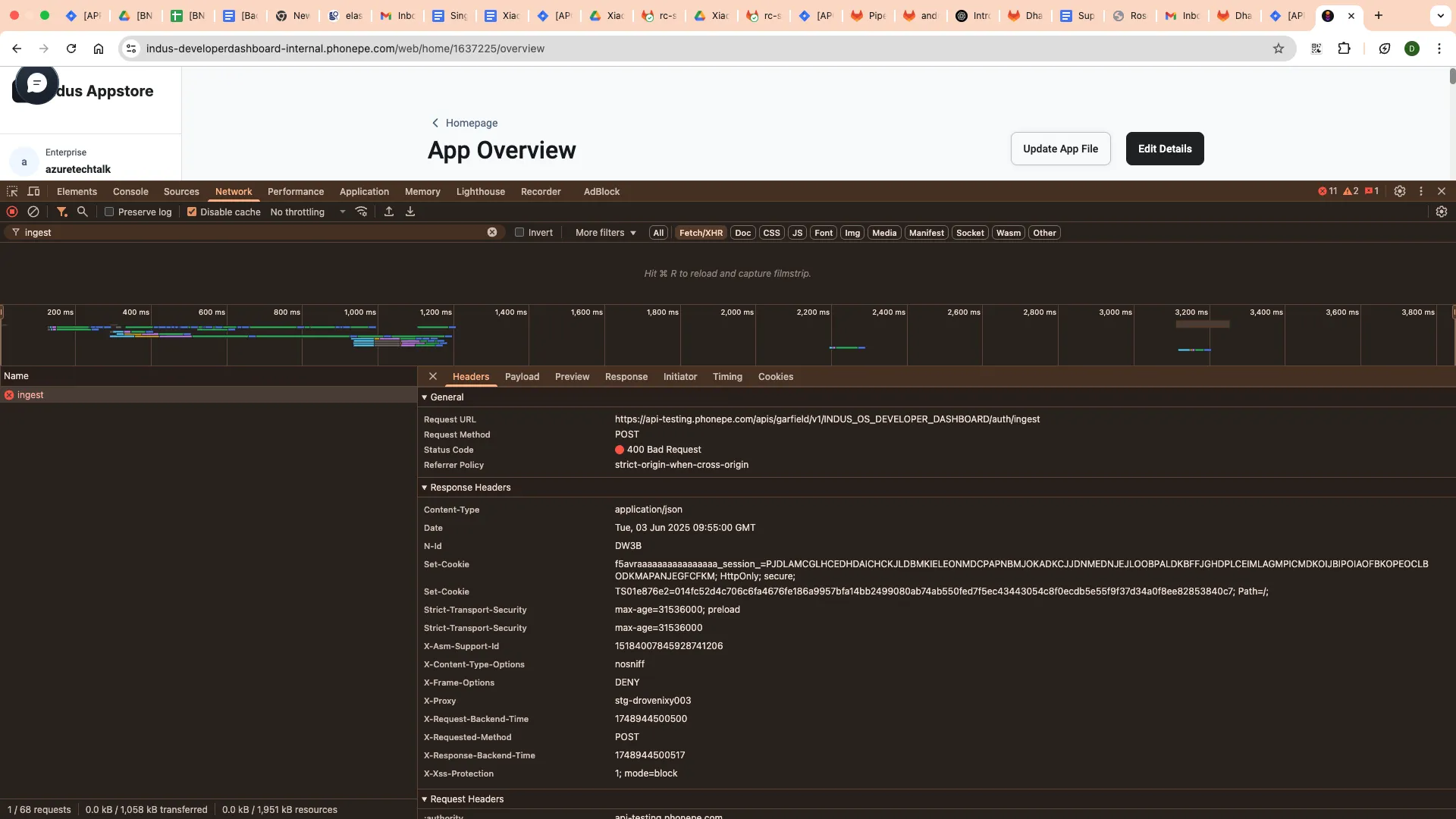This screenshot has height=819, width=1456.
Task: Focus the network filter input field
Action: tap(254, 233)
